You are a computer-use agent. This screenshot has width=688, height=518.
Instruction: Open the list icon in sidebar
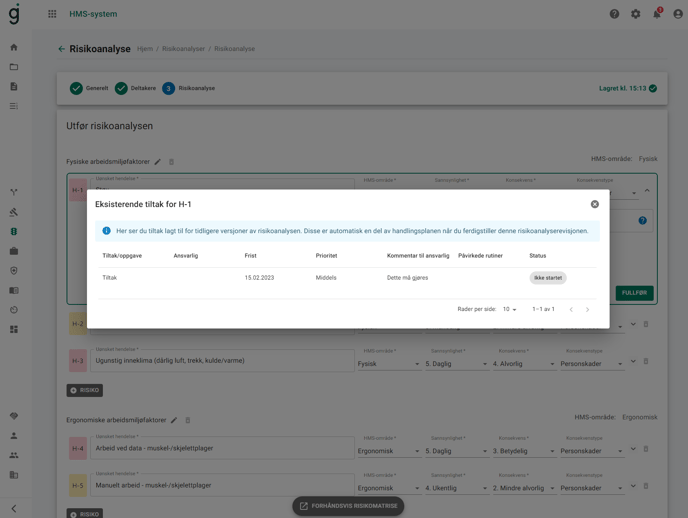14,106
